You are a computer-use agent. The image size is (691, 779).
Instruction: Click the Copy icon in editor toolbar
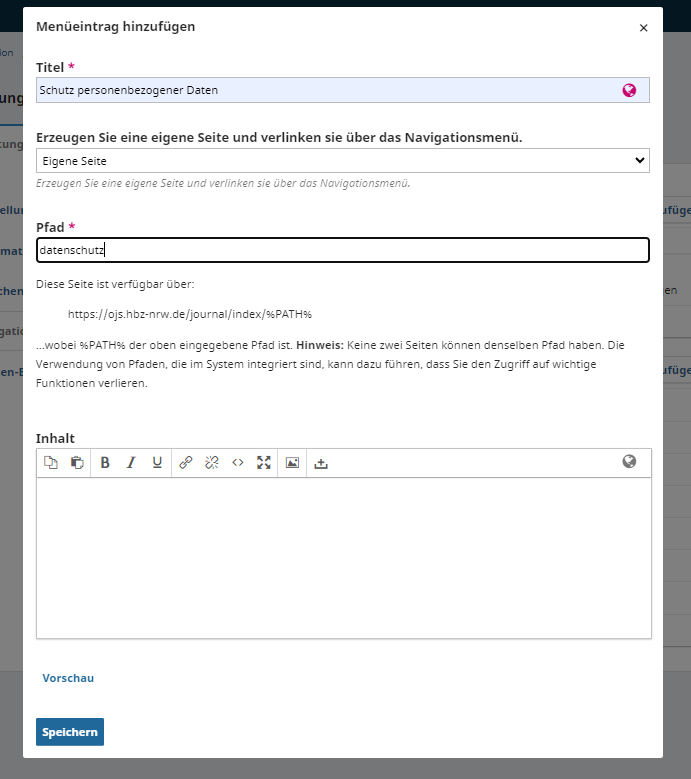click(51, 463)
